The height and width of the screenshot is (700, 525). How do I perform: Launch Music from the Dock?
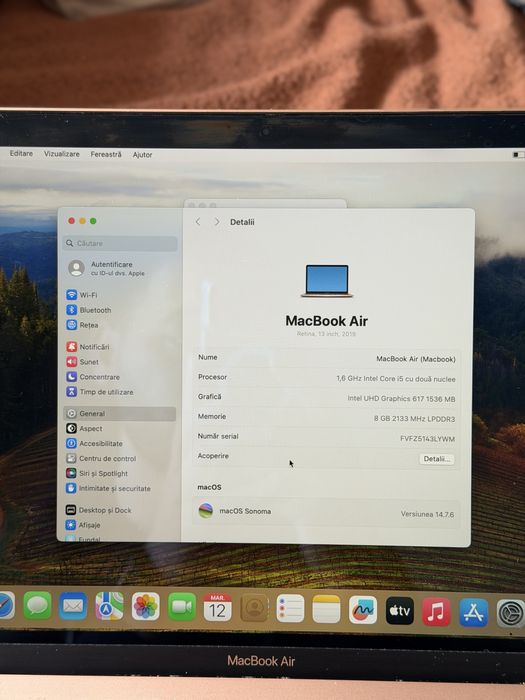point(436,612)
